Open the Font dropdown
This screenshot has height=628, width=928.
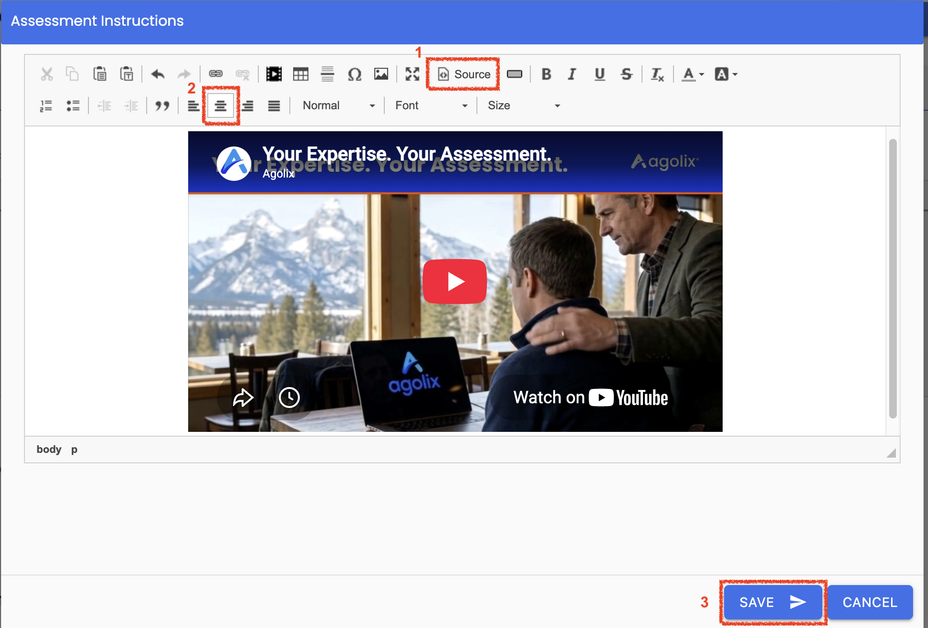431,106
